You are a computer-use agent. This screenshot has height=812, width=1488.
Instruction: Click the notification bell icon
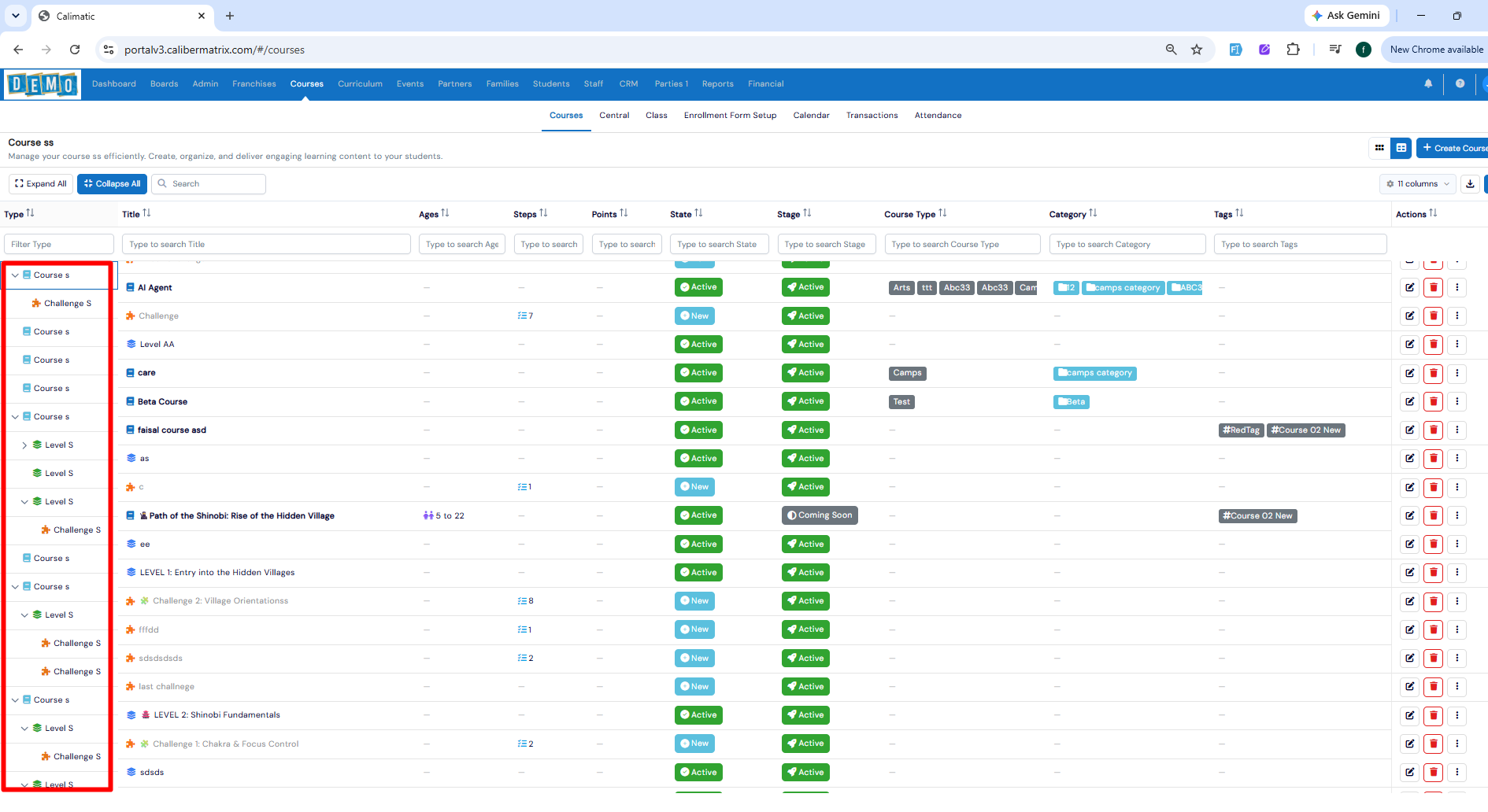pyautogui.click(x=1428, y=83)
